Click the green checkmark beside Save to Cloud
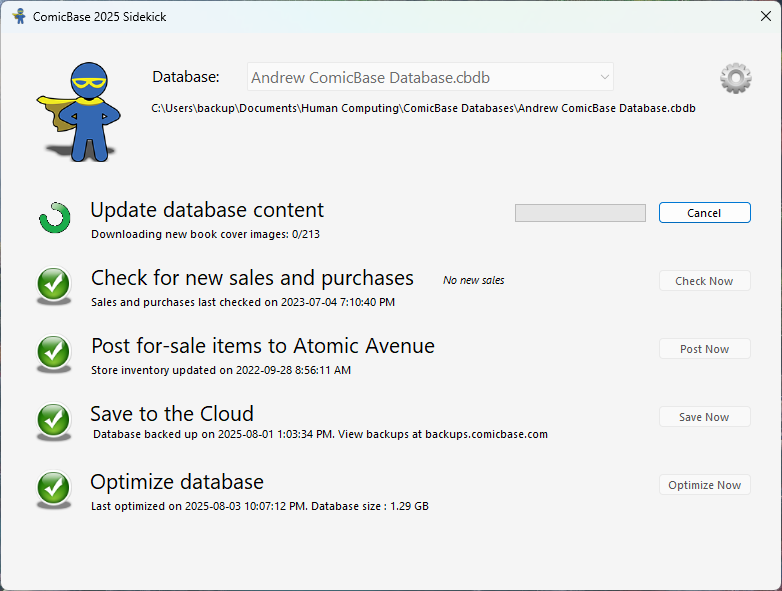The height and width of the screenshot is (591, 782). [x=54, y=421]
